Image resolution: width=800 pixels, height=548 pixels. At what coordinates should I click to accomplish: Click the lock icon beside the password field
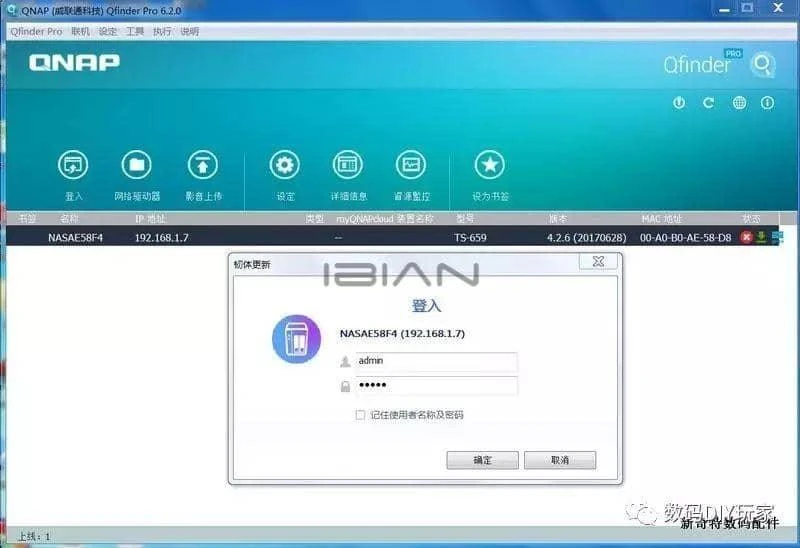pos(345,386)
